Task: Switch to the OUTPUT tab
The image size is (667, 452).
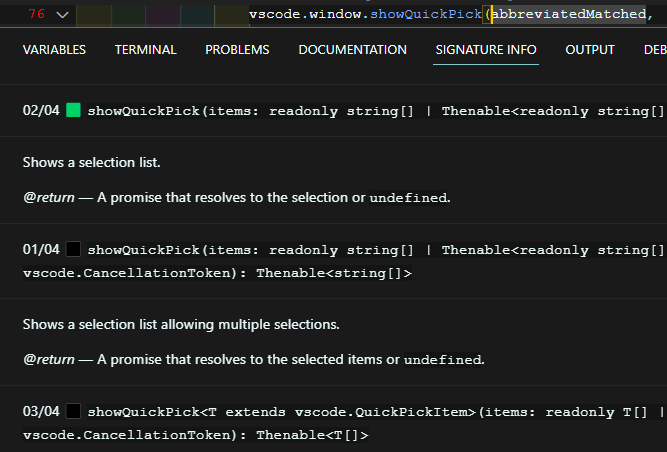Action: pyautogui.click(x=590, y=50)
